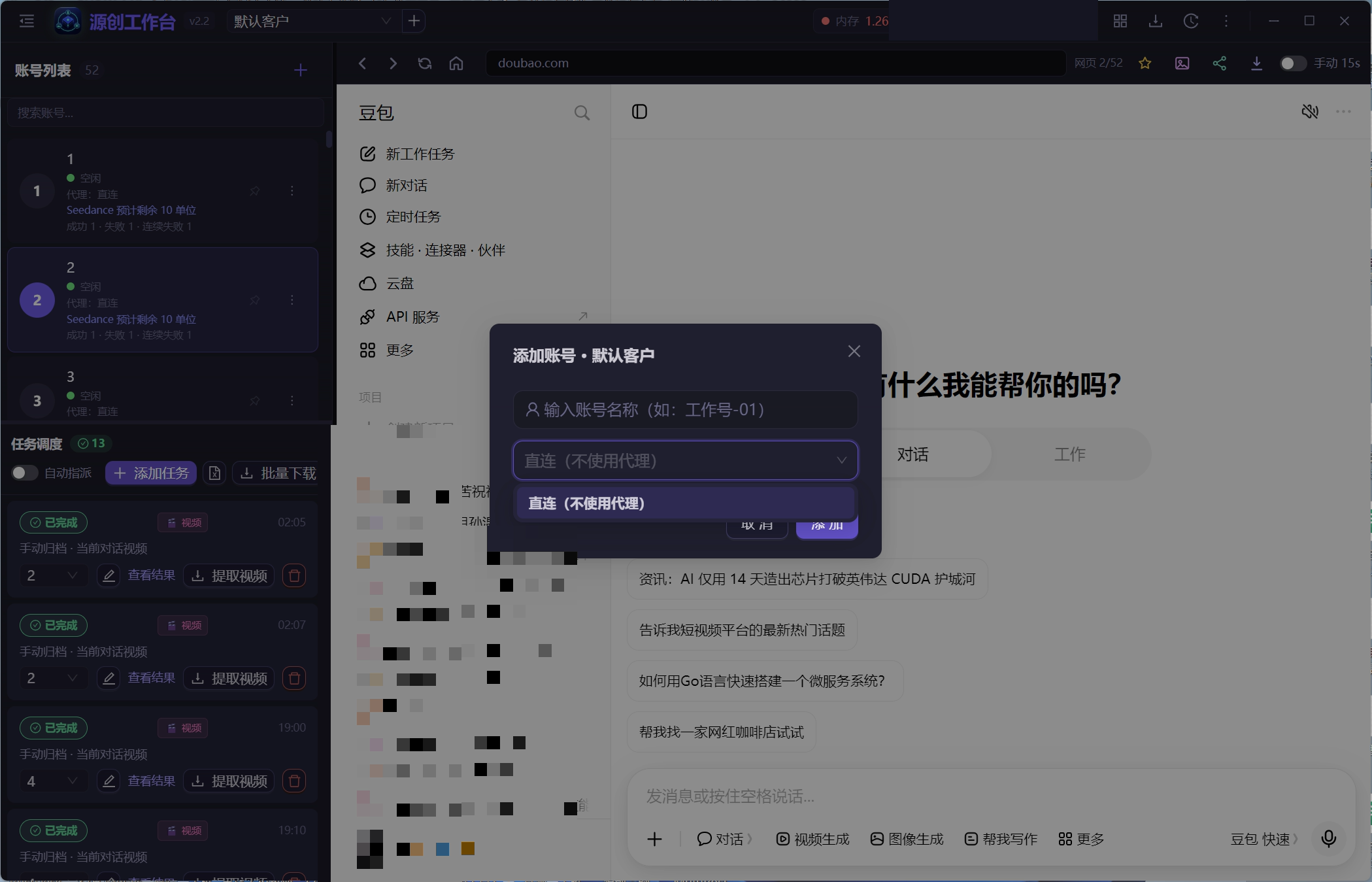Open the more options menu for account 2
The width and height of the screenshot is (1372, 882).
click(292, 300)
